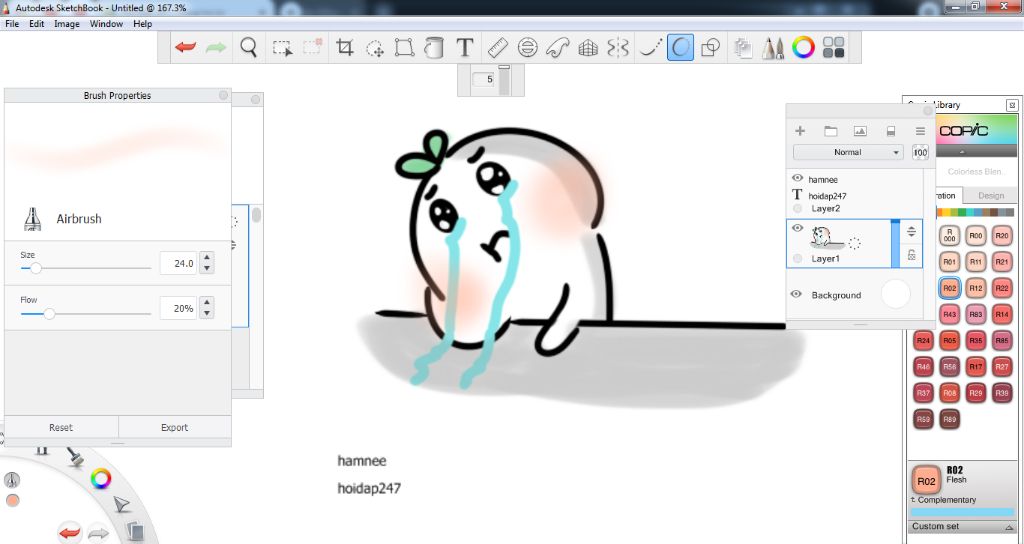This screenshot has height=544, width=1024.
Task: Toggle Layer1 lock transparency icon
Action: 912,255
